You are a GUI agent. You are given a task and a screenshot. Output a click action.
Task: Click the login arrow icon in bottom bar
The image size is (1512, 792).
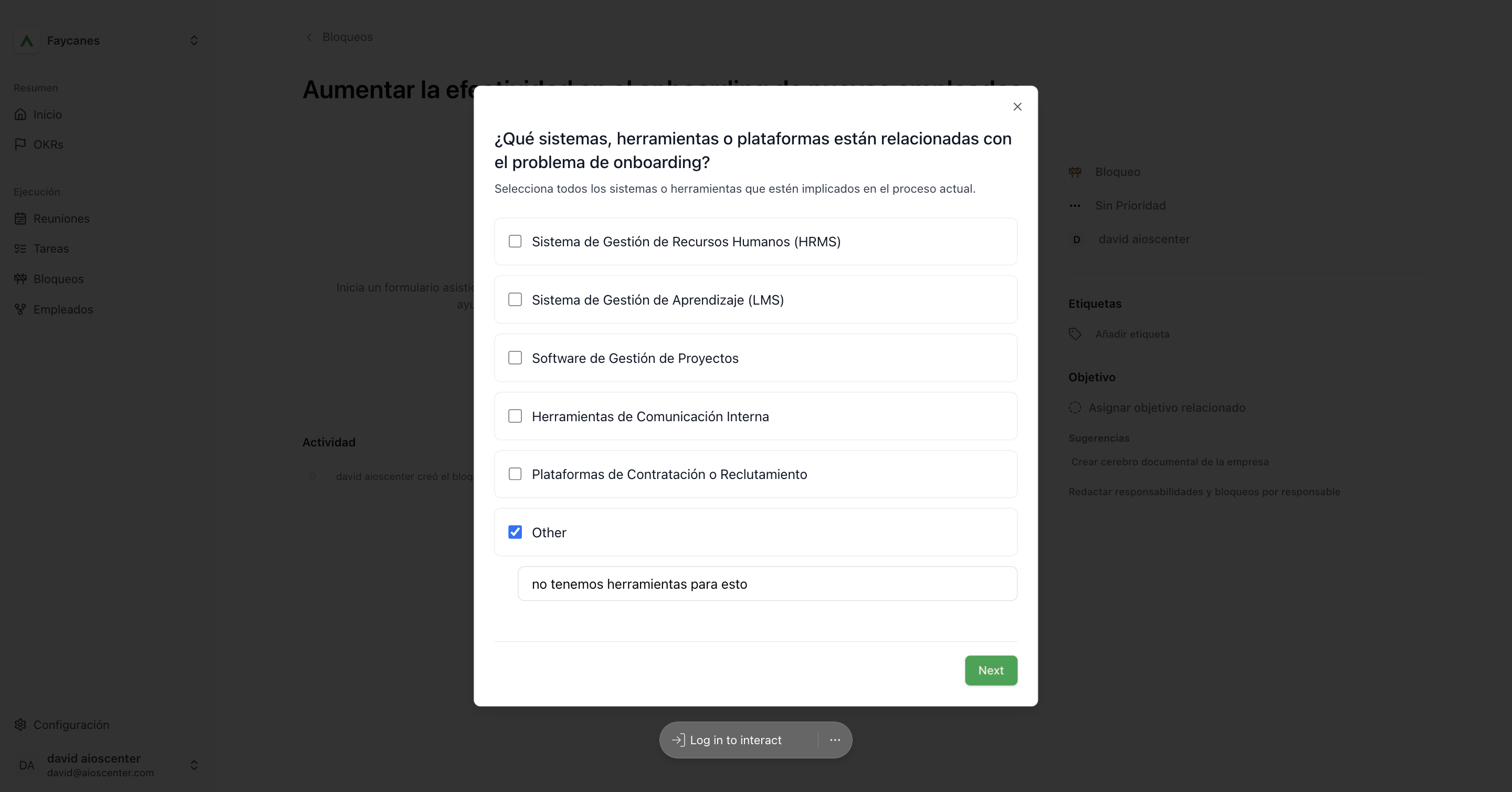(x=678, y=740)
